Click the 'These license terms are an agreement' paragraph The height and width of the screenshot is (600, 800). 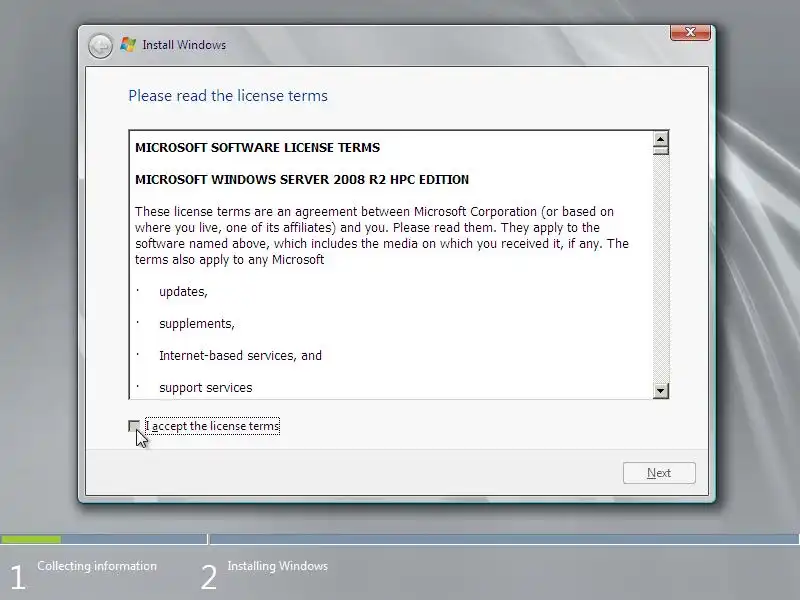coord(382,236)
